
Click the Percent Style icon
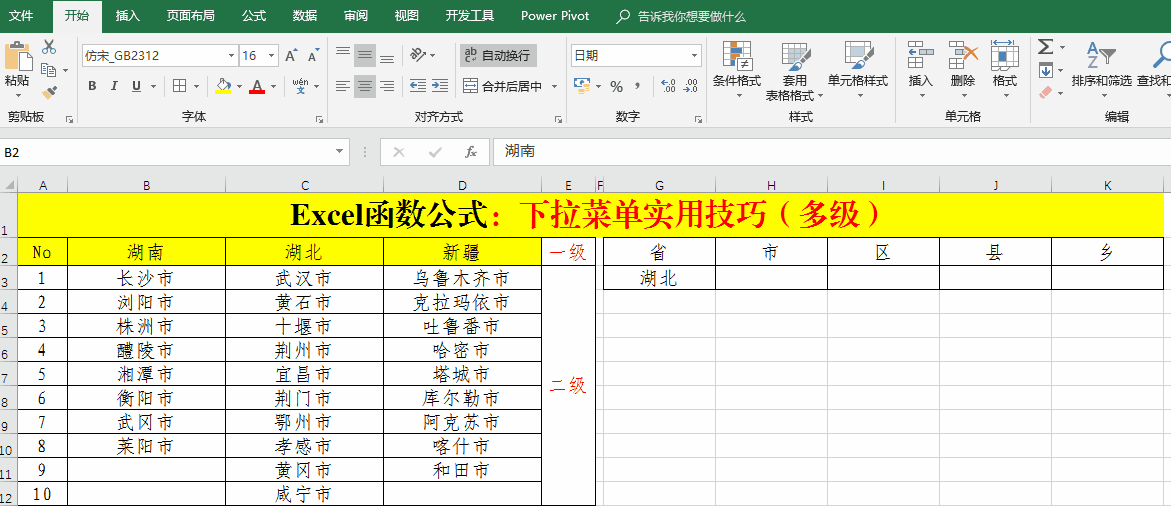click(616, 87)
